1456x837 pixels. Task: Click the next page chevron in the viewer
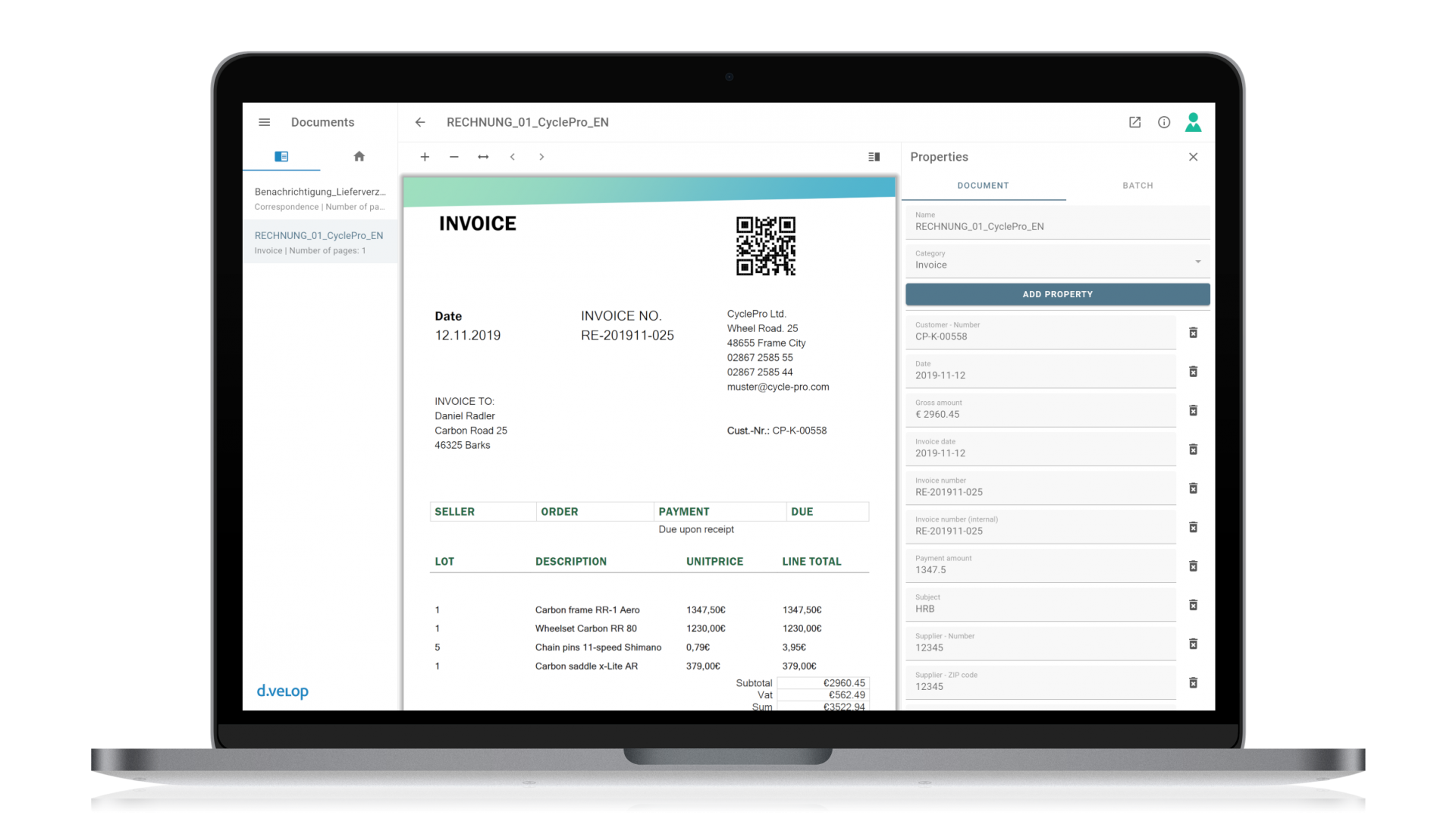pyautogui.click(x=541, y=157)
